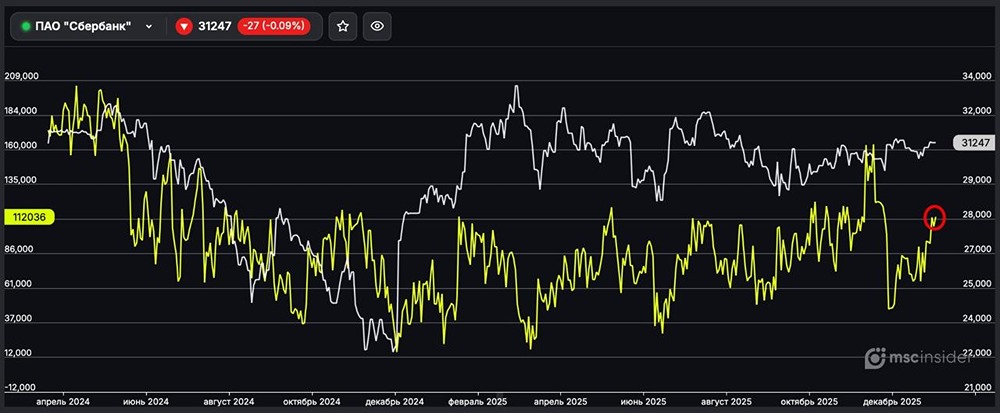Click the июнь 2025 date label
Viewport: 1000px width, 413px height.
coord(643,402)
